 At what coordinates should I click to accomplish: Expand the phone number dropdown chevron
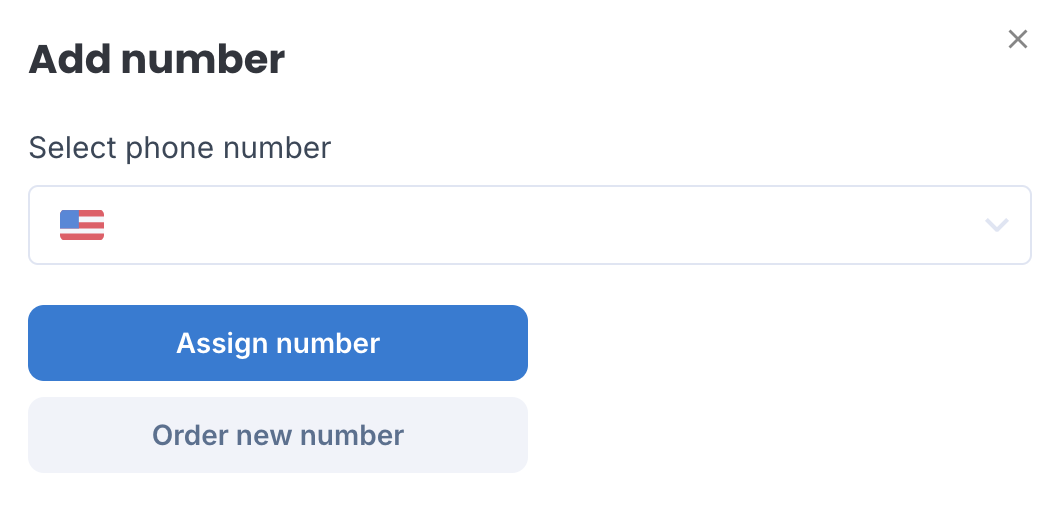click(x=996, y=225)
